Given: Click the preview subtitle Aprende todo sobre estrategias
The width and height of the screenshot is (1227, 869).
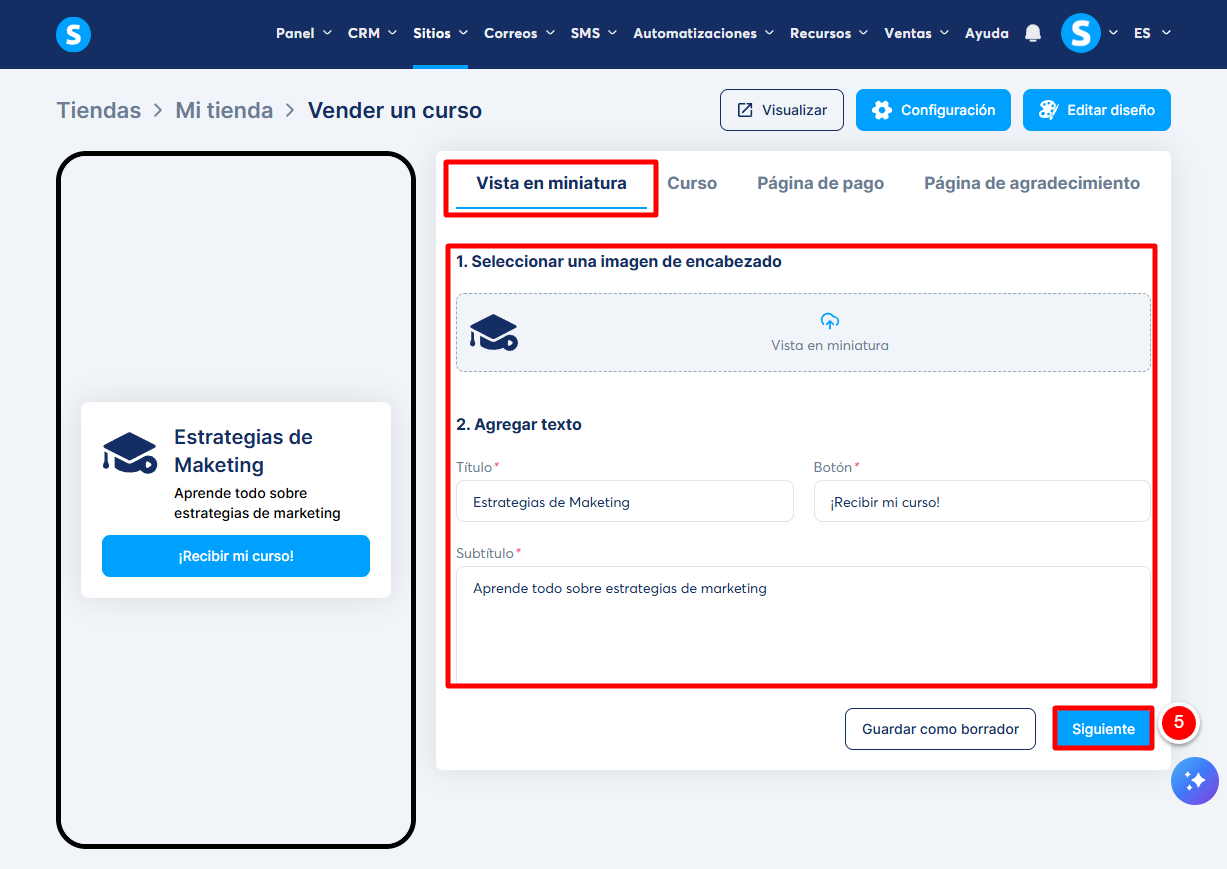Looking at the screenshot, I should click(x=257, y=503).
